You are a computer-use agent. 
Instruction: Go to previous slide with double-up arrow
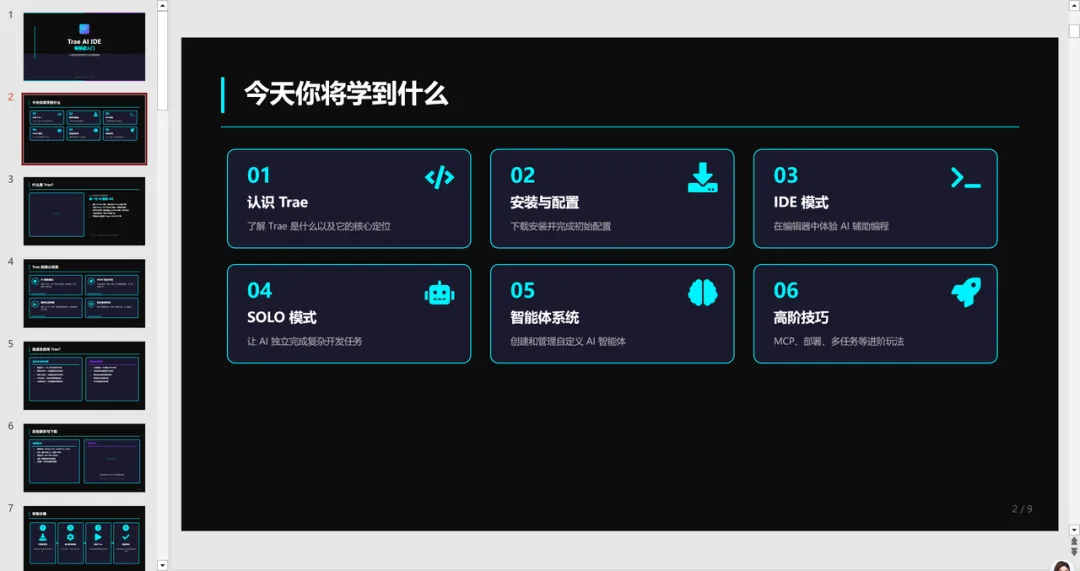point(1074,542)
